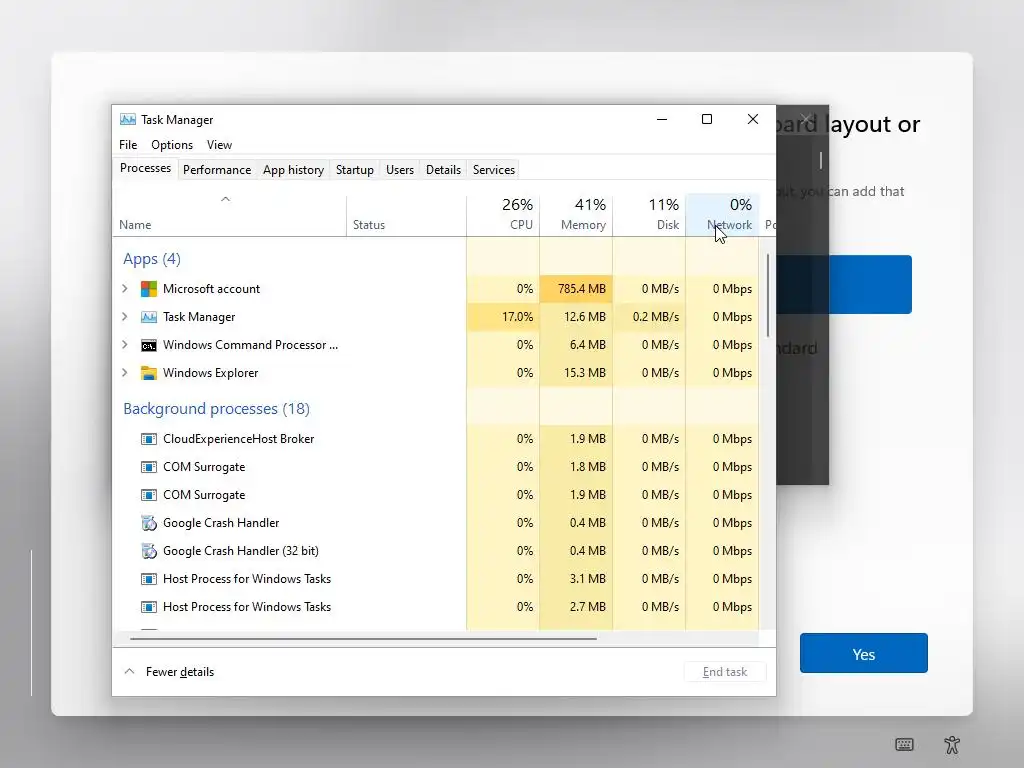This screenshot has height=768, width=1024.
Task: Select the first COM Surrogate row, 1.8 MB
Action: click(x=436, y=467)
